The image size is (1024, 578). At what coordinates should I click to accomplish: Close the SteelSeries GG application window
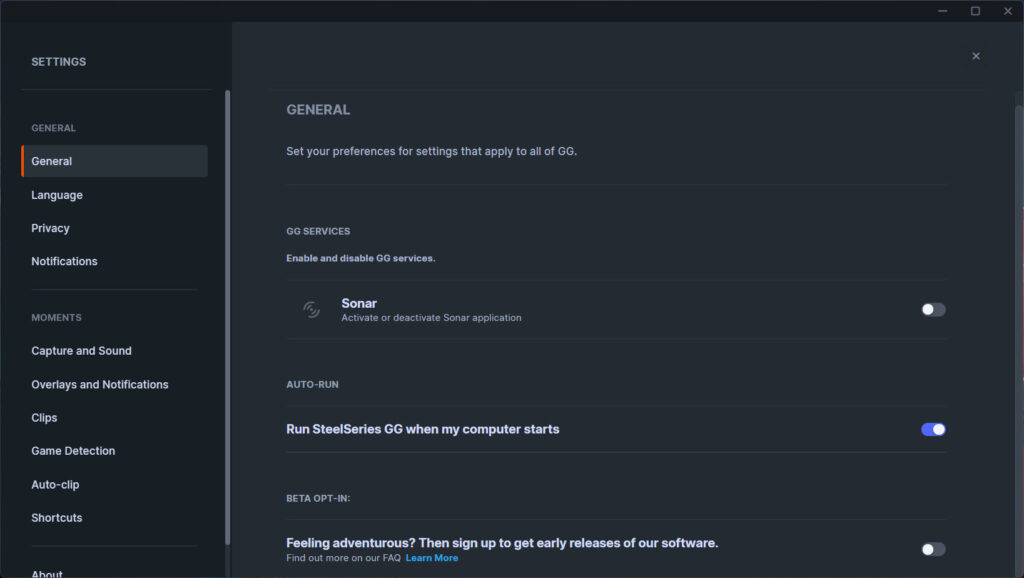click(1008, 11)
